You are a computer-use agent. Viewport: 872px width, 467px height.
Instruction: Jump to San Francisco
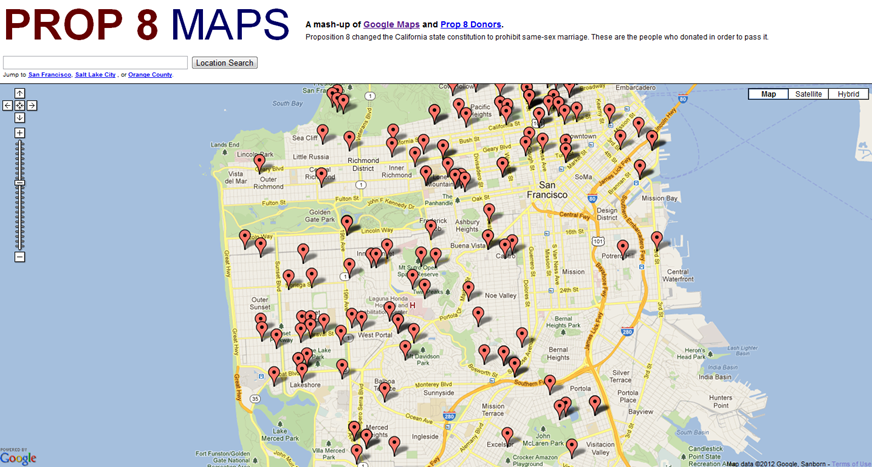tap(50, 74)
